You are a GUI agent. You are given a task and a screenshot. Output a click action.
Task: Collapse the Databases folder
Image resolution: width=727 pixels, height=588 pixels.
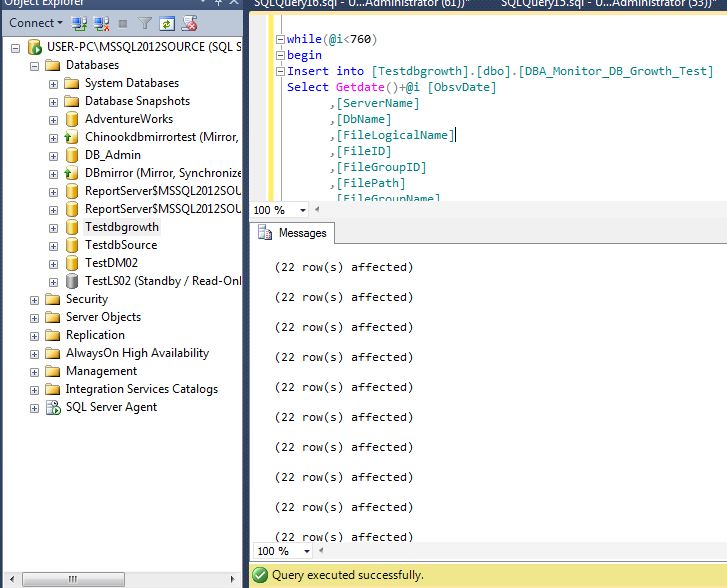coord(34,66)
